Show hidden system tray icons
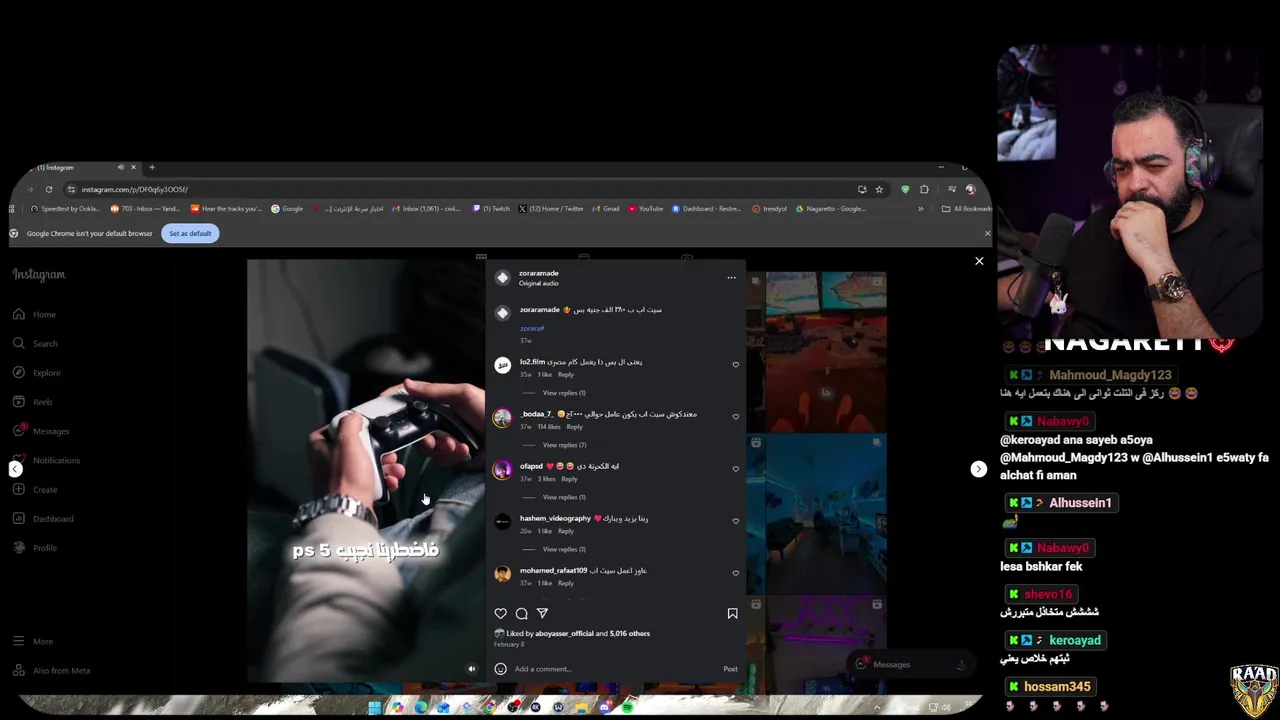The width and height of the screenshot is (1280, 720). [877, 708]
